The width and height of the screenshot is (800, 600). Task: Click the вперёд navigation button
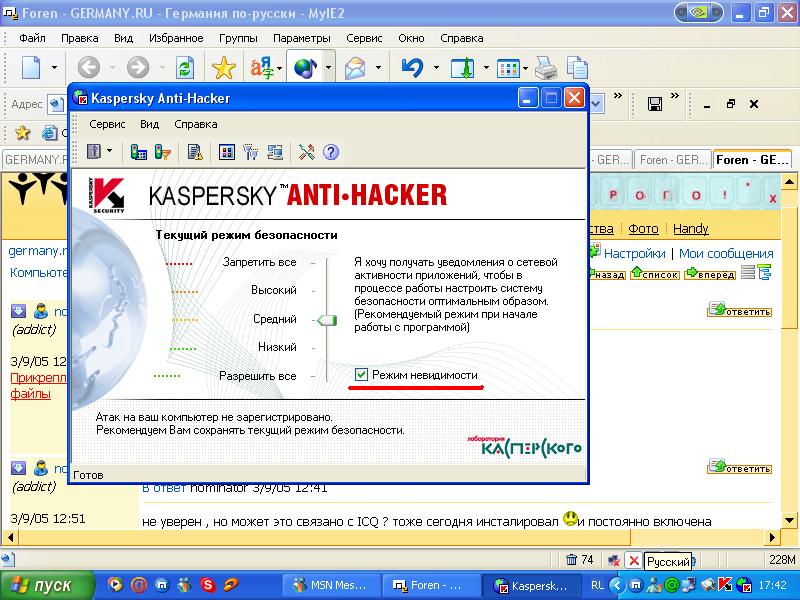[710, 274]
